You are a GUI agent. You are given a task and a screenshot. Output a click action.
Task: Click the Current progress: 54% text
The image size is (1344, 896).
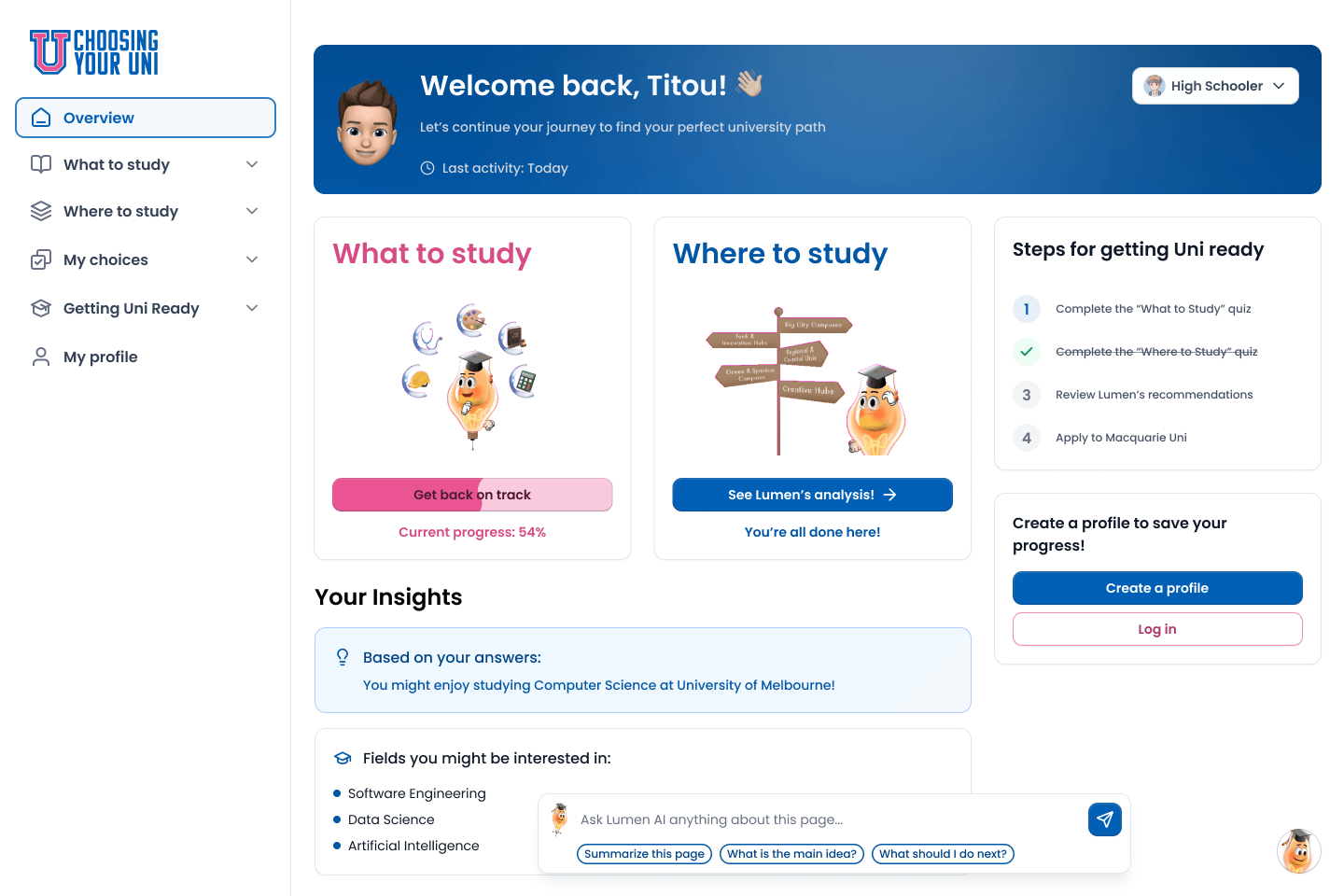pyautogui.click(x=472, y=532)
